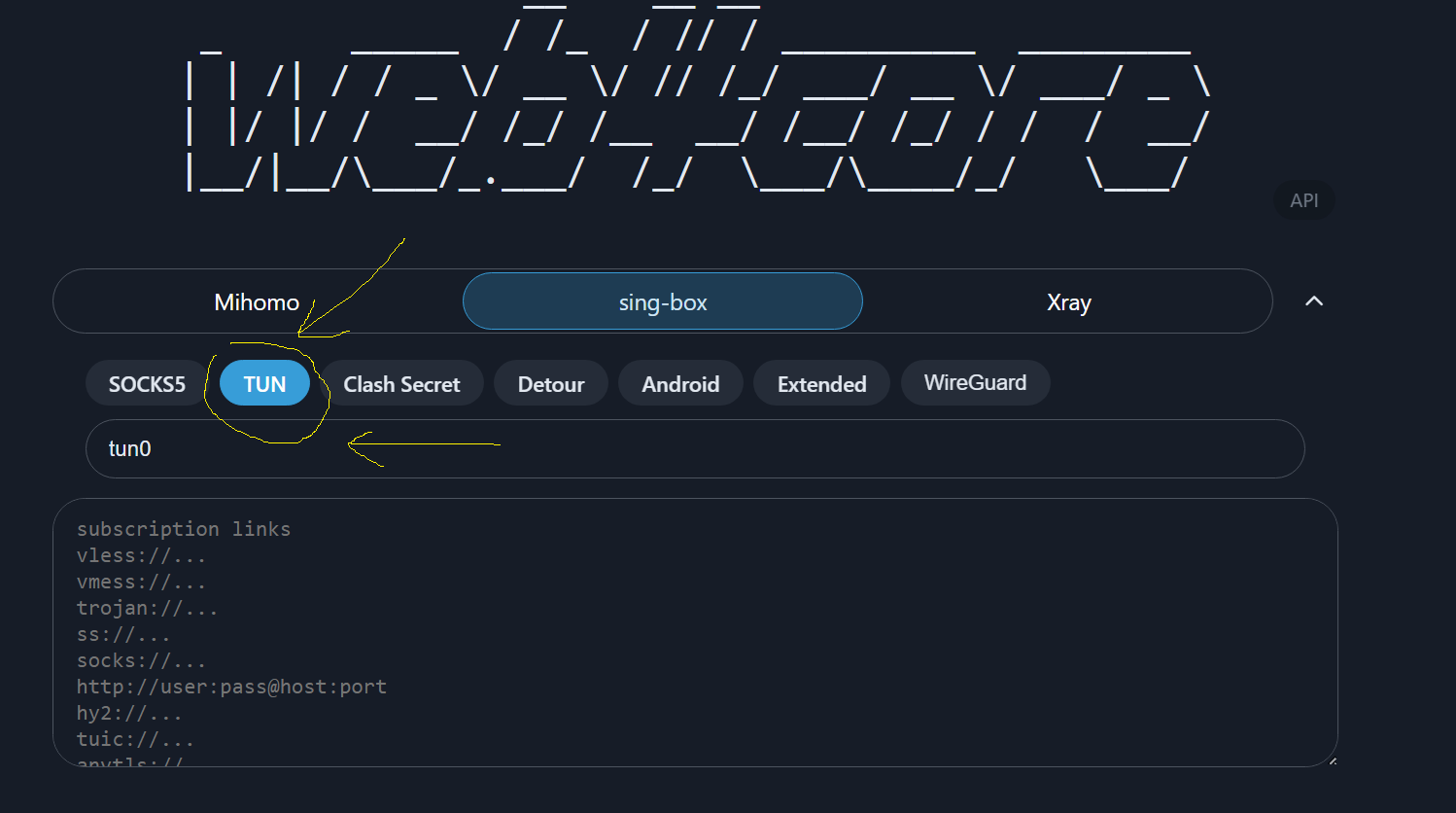Enable the SOCKS5 option chip
The image size is (1456, 813).
click(x=147, y=384)
